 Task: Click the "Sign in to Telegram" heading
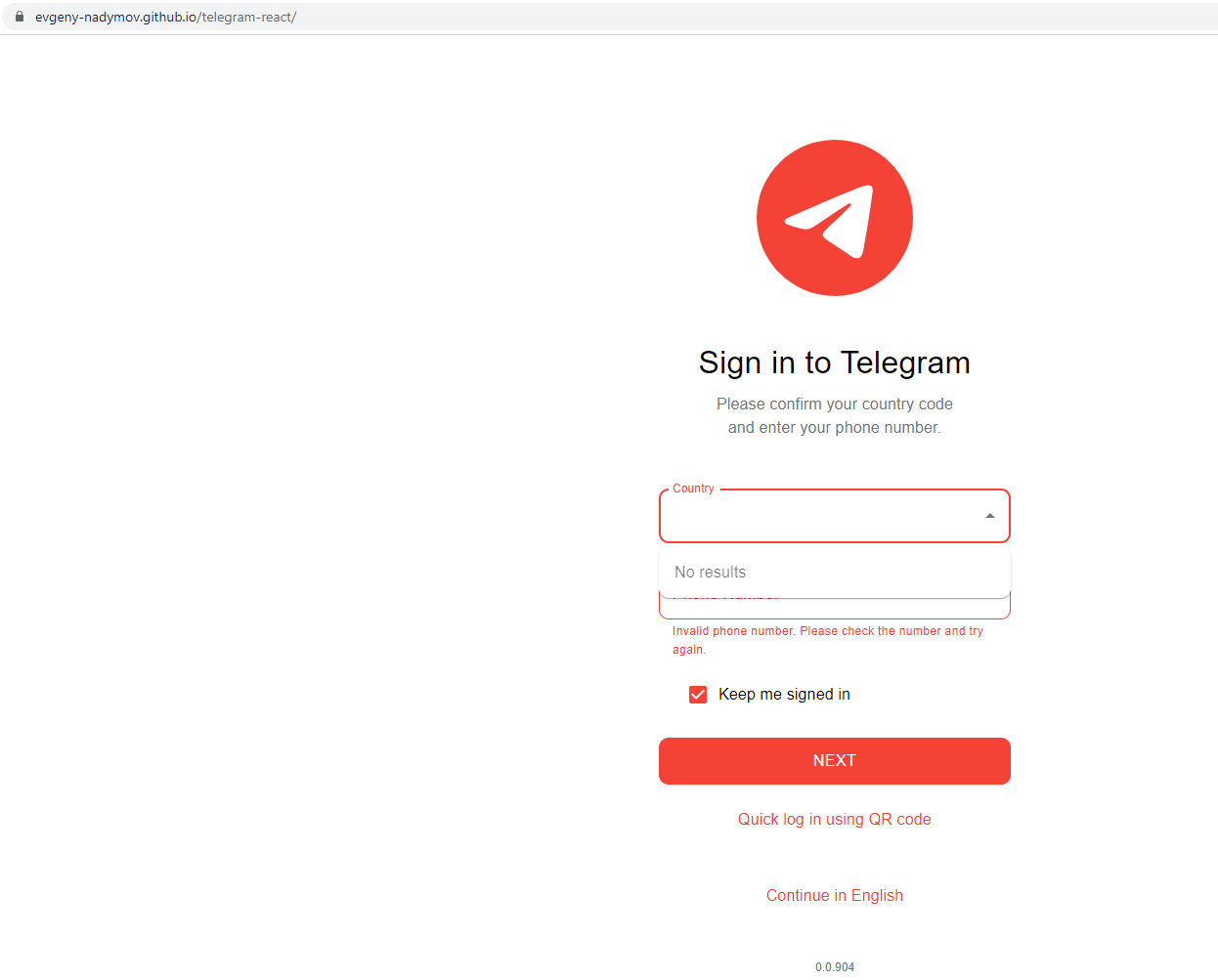click(x=834, y=362)
